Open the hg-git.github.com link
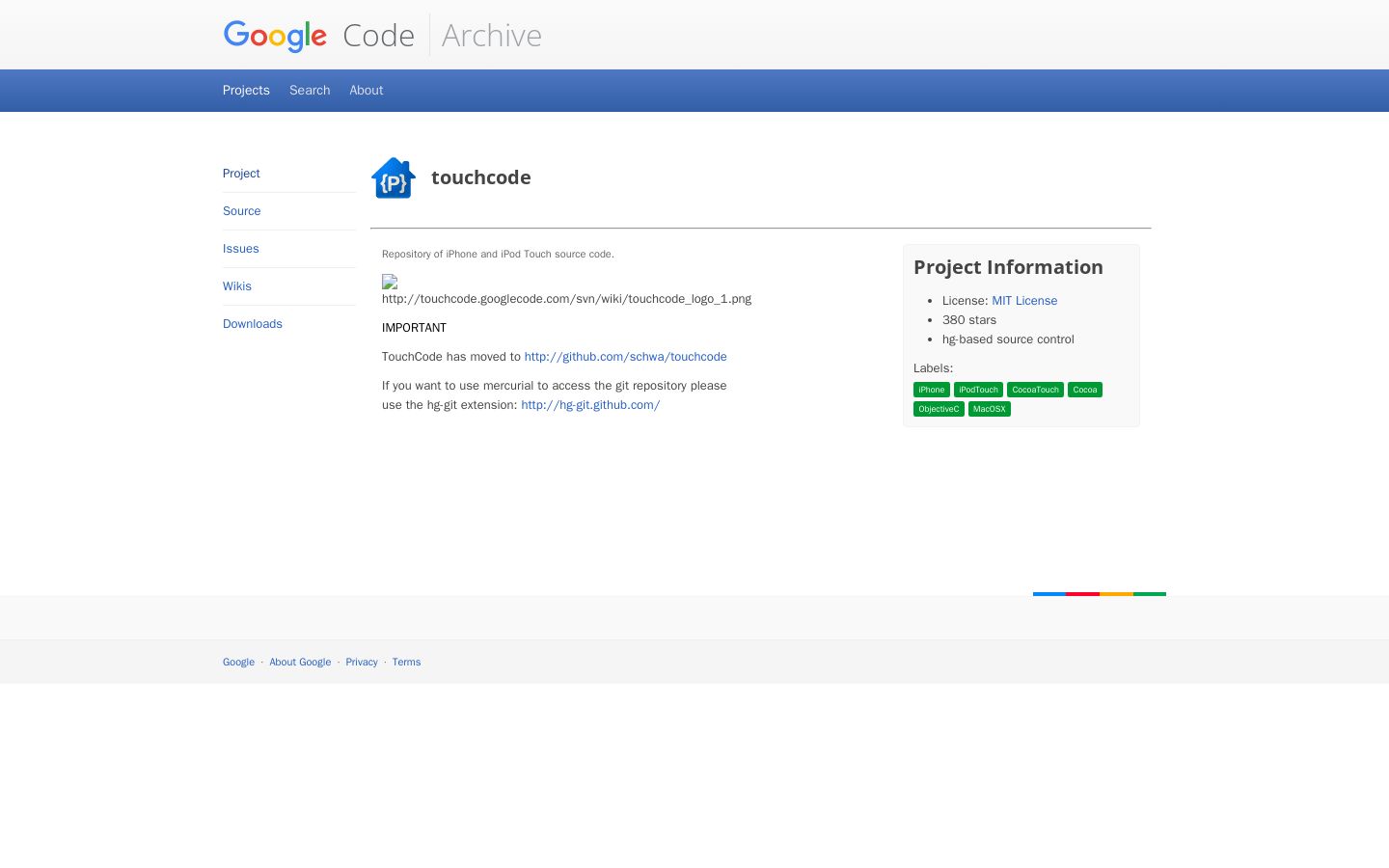The width and height of the screenshot is (1389, 868). click(x=590, y=405)
